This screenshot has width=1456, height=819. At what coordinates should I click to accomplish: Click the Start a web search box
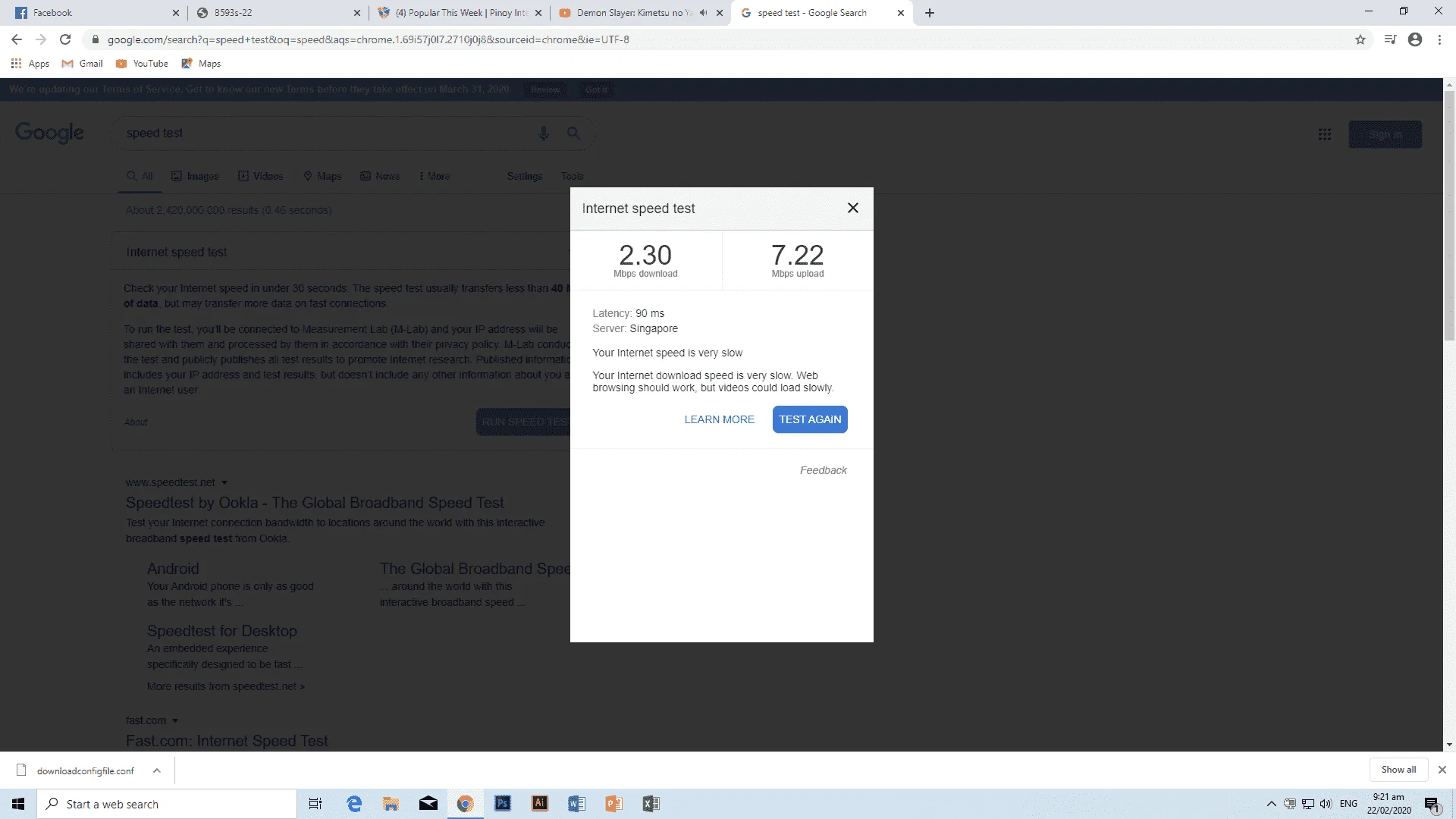pos(167,804)
